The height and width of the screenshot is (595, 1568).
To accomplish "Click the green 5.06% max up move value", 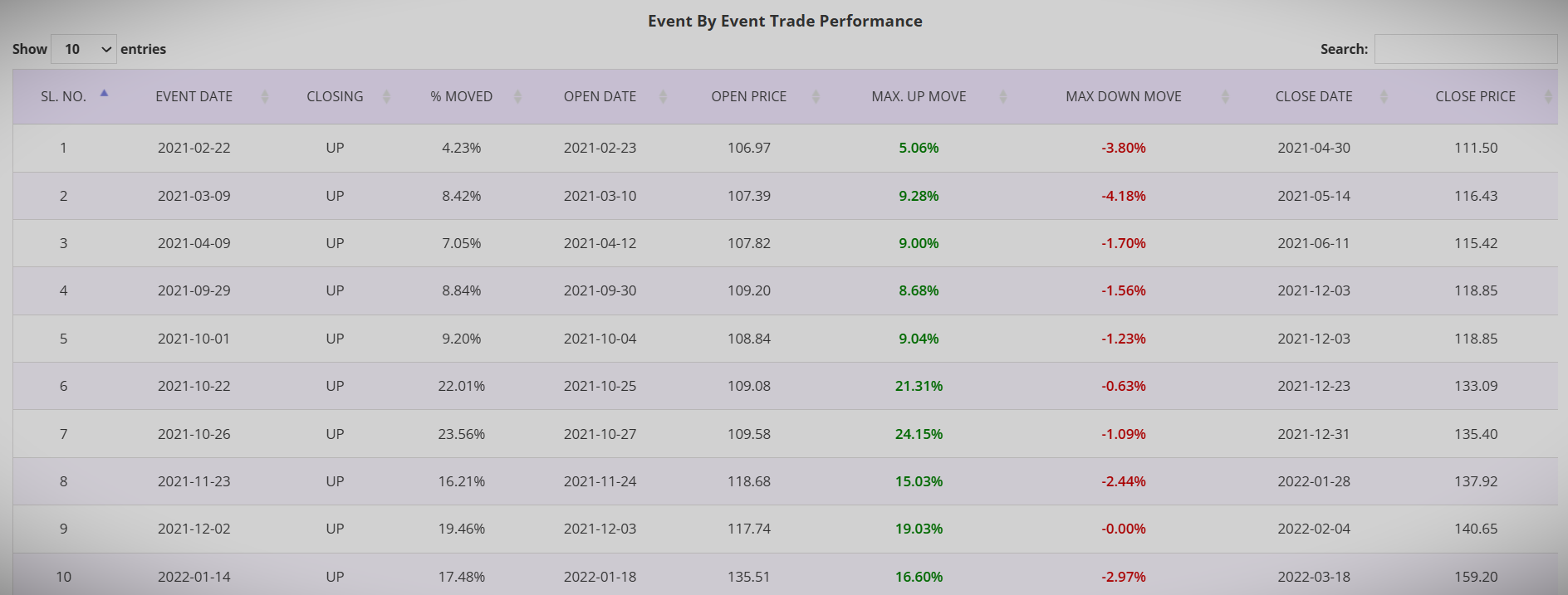I will [918, 148].
